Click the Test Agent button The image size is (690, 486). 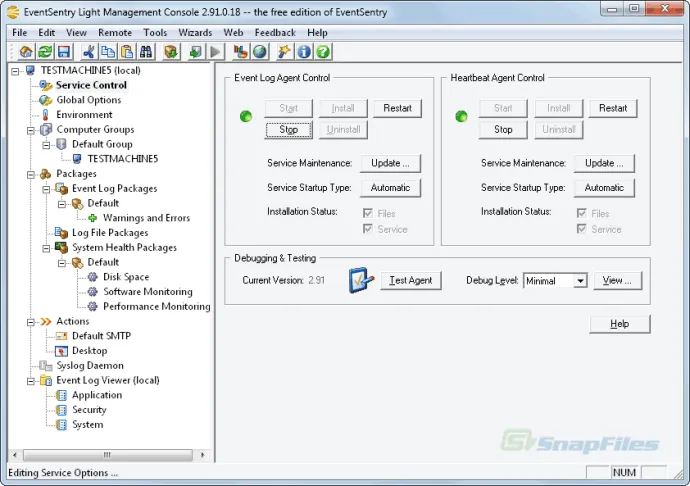tap(411, 280)
